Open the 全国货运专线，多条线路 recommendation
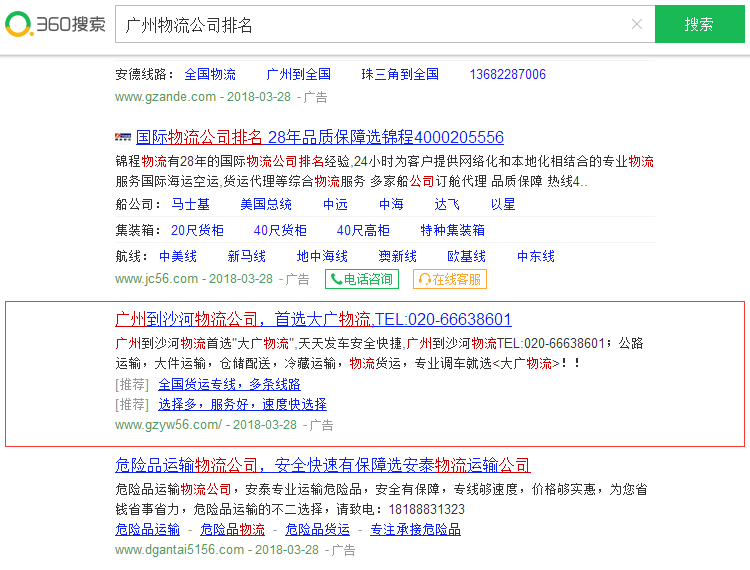Viewport: 750px width, 570px height. click(x=229, y=384)
